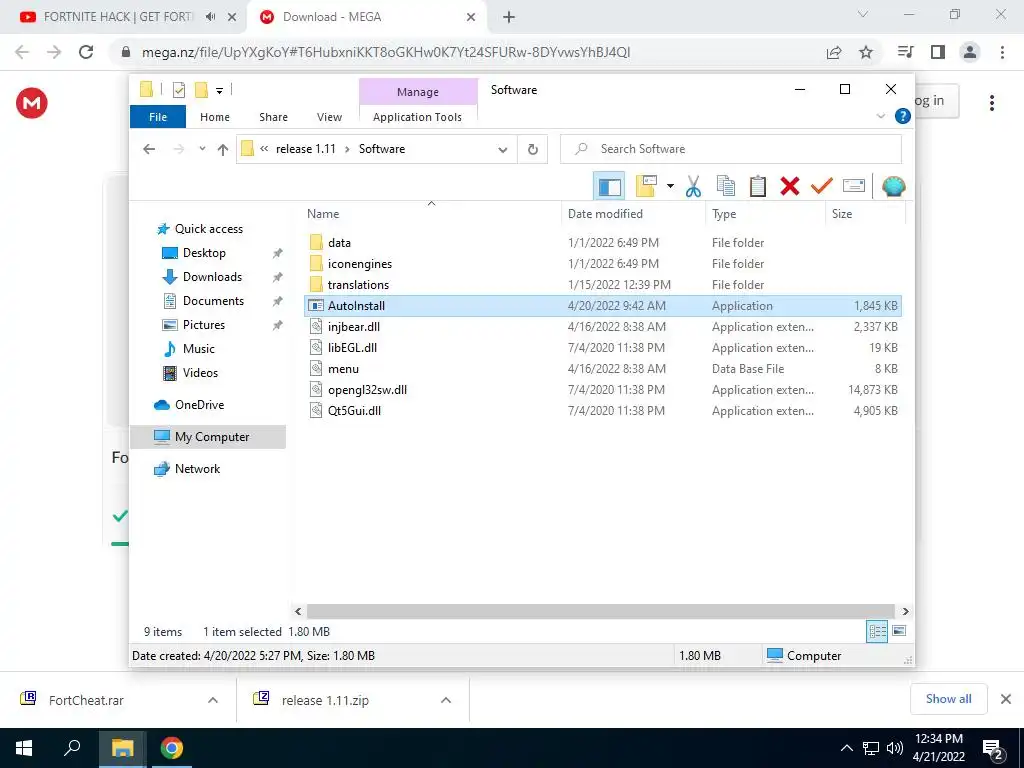Select opengl32sw.dll file
Screen dimensions: 1024x768
tap(602, 390)
